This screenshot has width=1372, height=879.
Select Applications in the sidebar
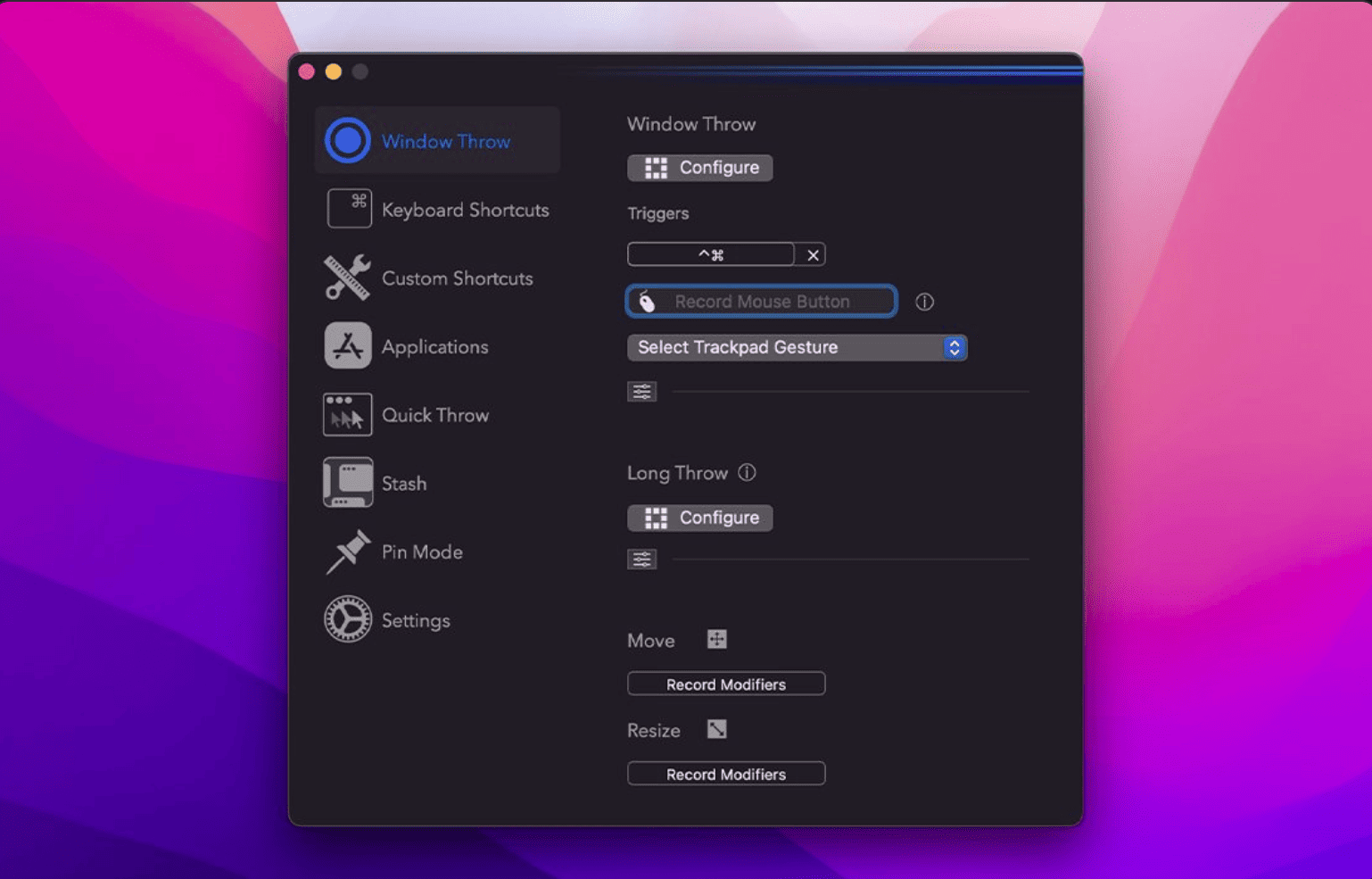[x=437, y=346]
